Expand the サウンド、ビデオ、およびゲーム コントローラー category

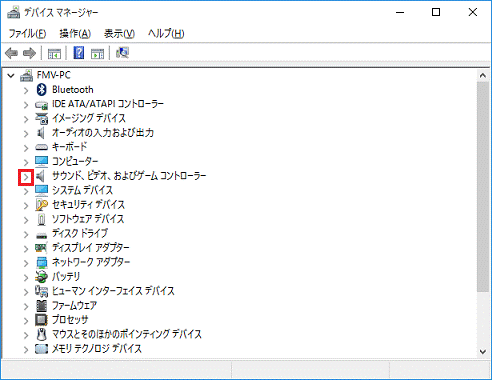tap(26, 177)
